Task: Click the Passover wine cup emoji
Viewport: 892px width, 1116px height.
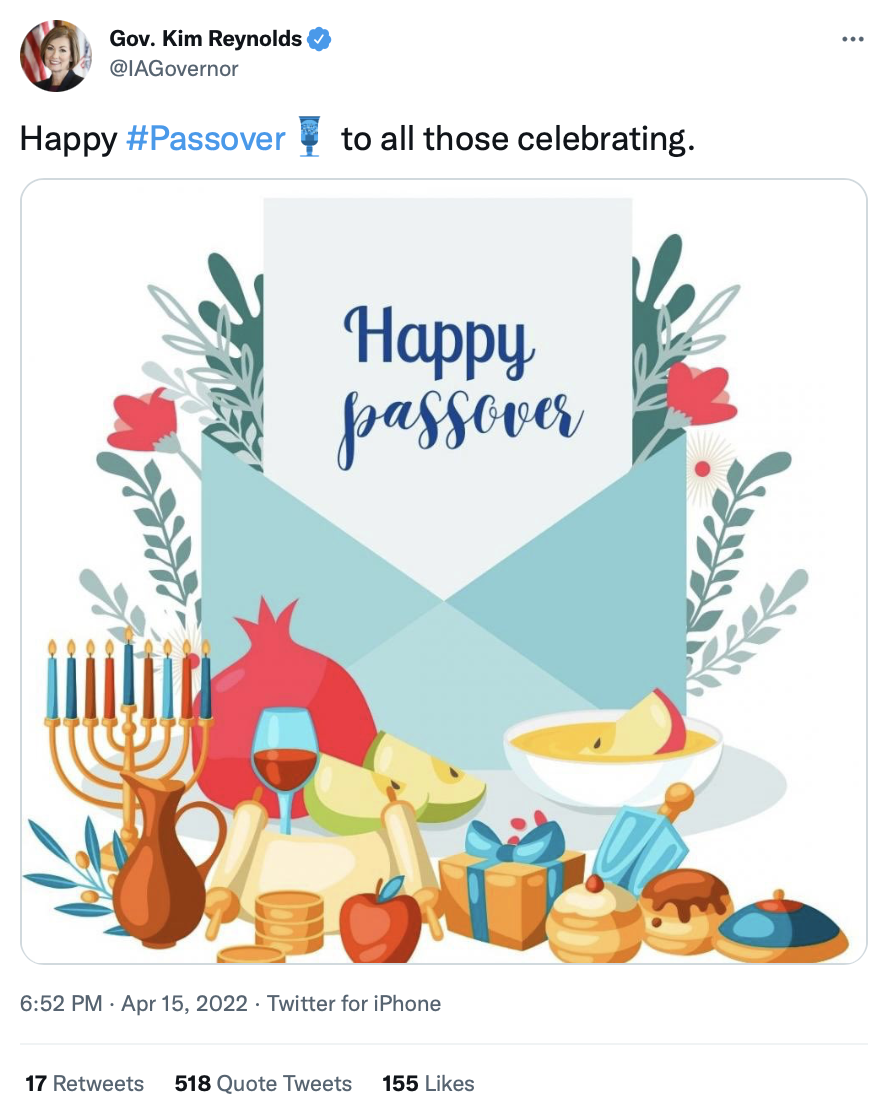Action: pos(309,136)
